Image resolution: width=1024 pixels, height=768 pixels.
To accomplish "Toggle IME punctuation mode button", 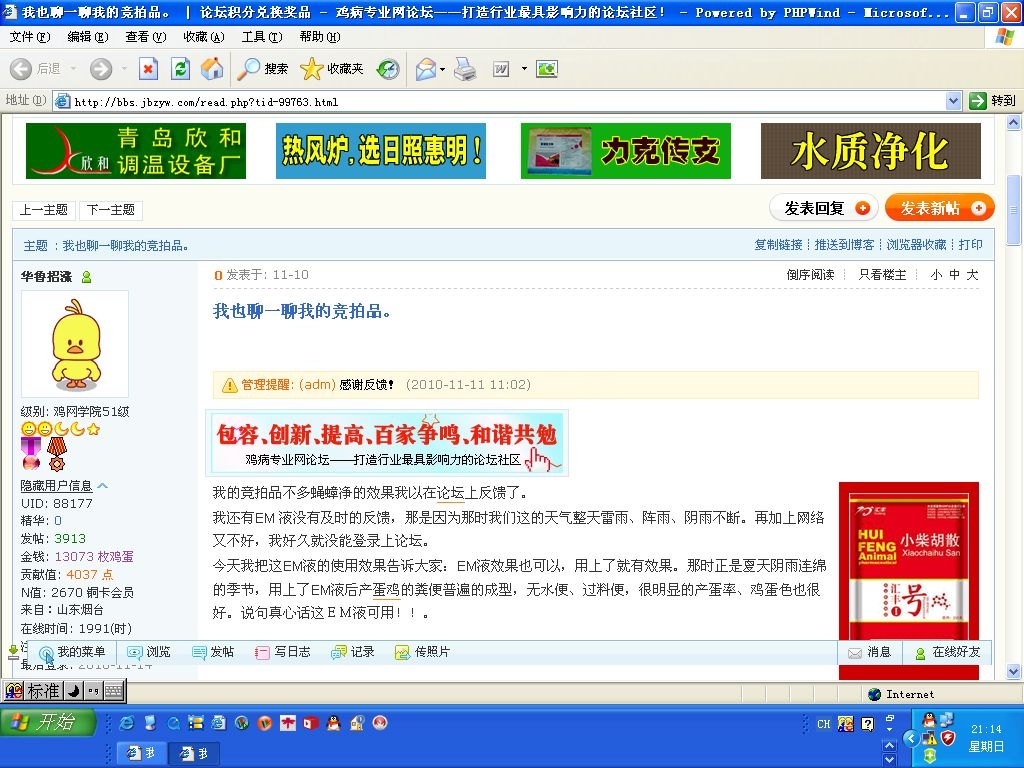I will [93, 691].
